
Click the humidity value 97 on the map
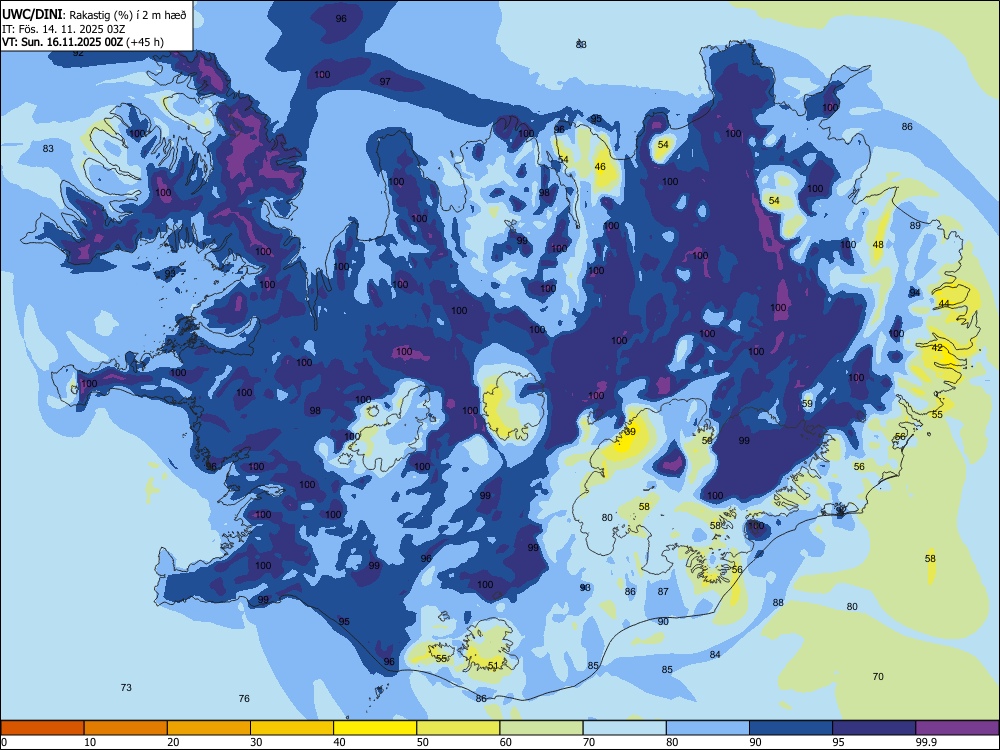click(x=385, y=81)
